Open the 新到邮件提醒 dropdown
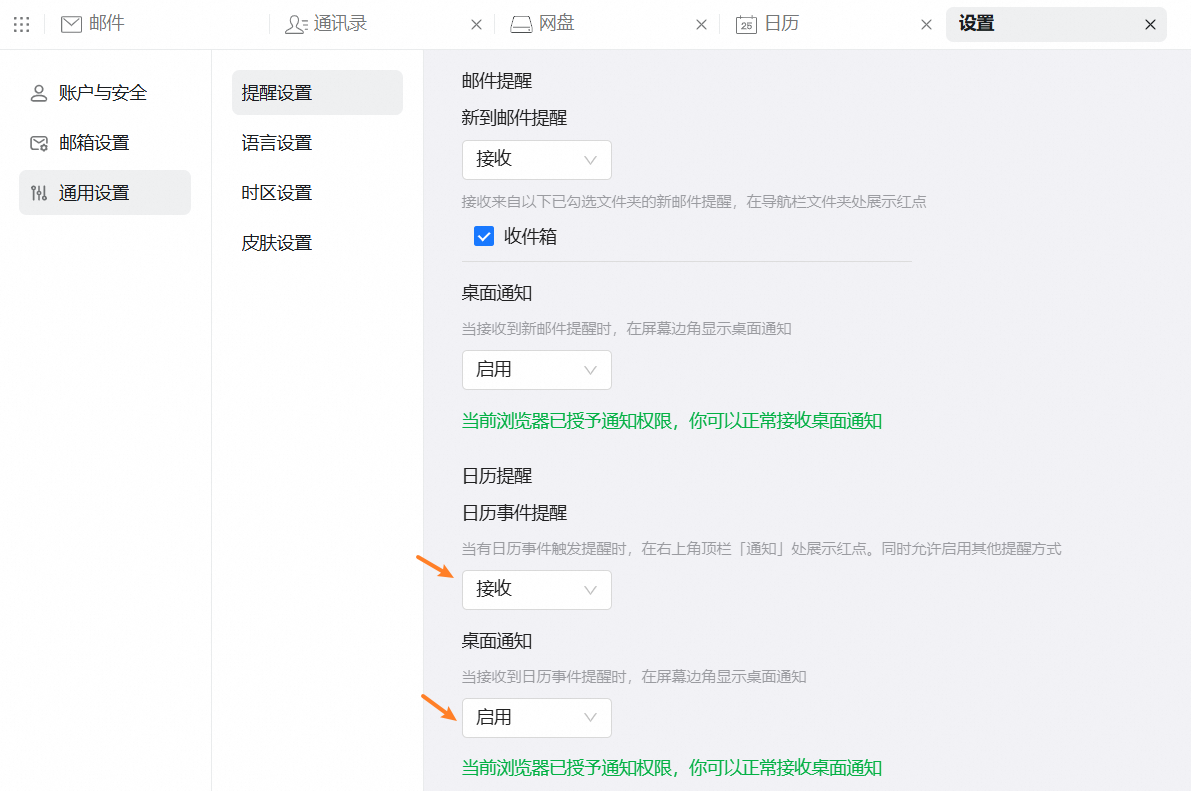1191x791 pixels. [x=536, y=160]
